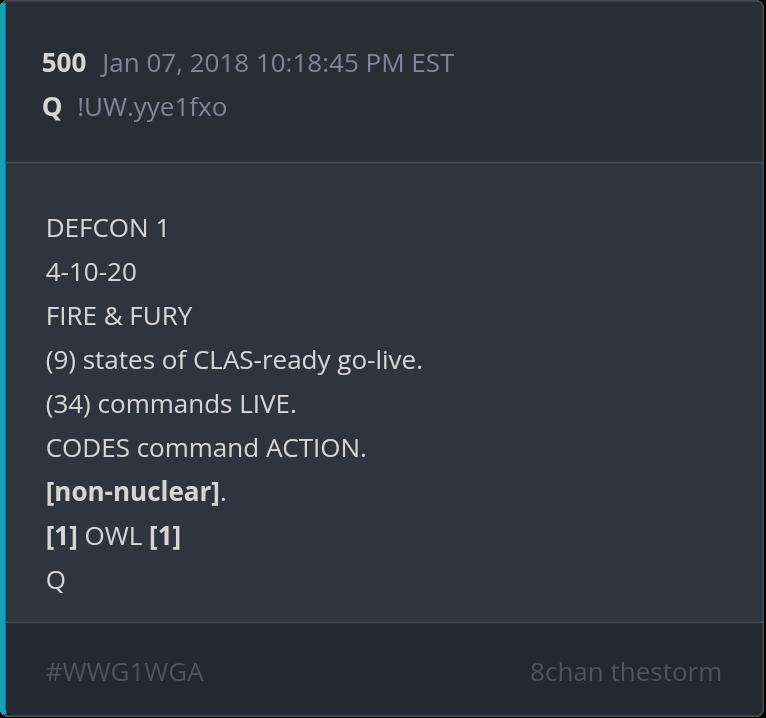Click the (9) number in states line
Viewport: 766px width, 718px height.
click(60, 360)
